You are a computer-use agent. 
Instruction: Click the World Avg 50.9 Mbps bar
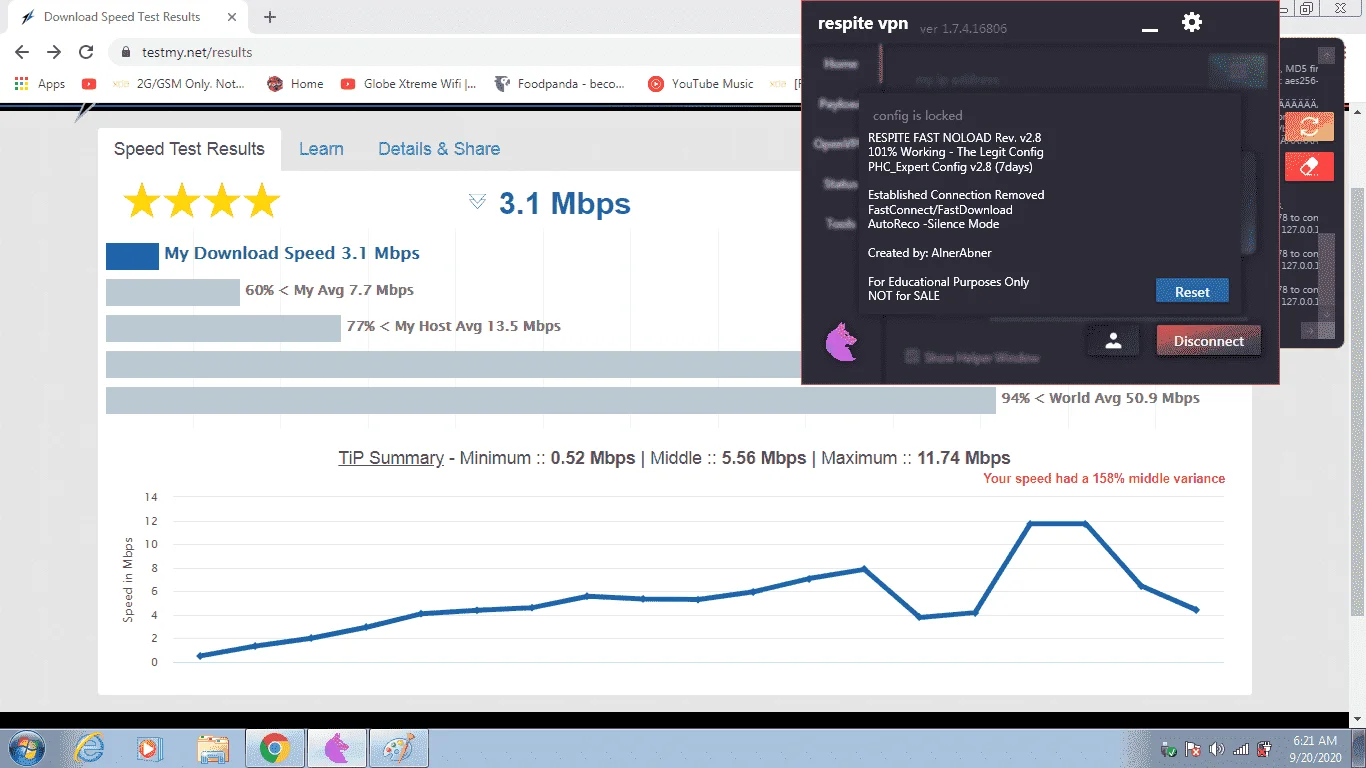click(x=551, y=400)
